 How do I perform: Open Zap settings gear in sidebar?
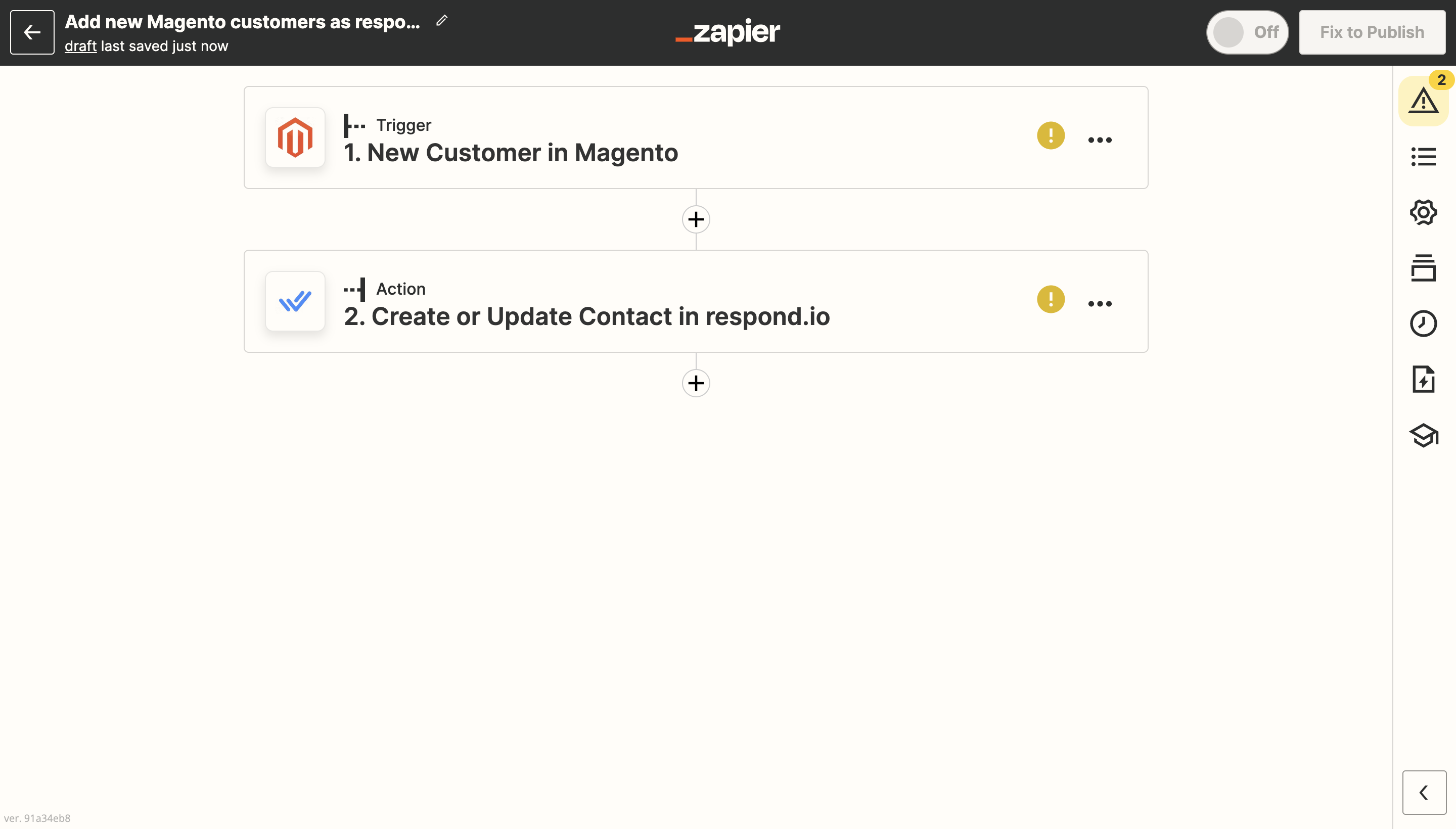1423,212
